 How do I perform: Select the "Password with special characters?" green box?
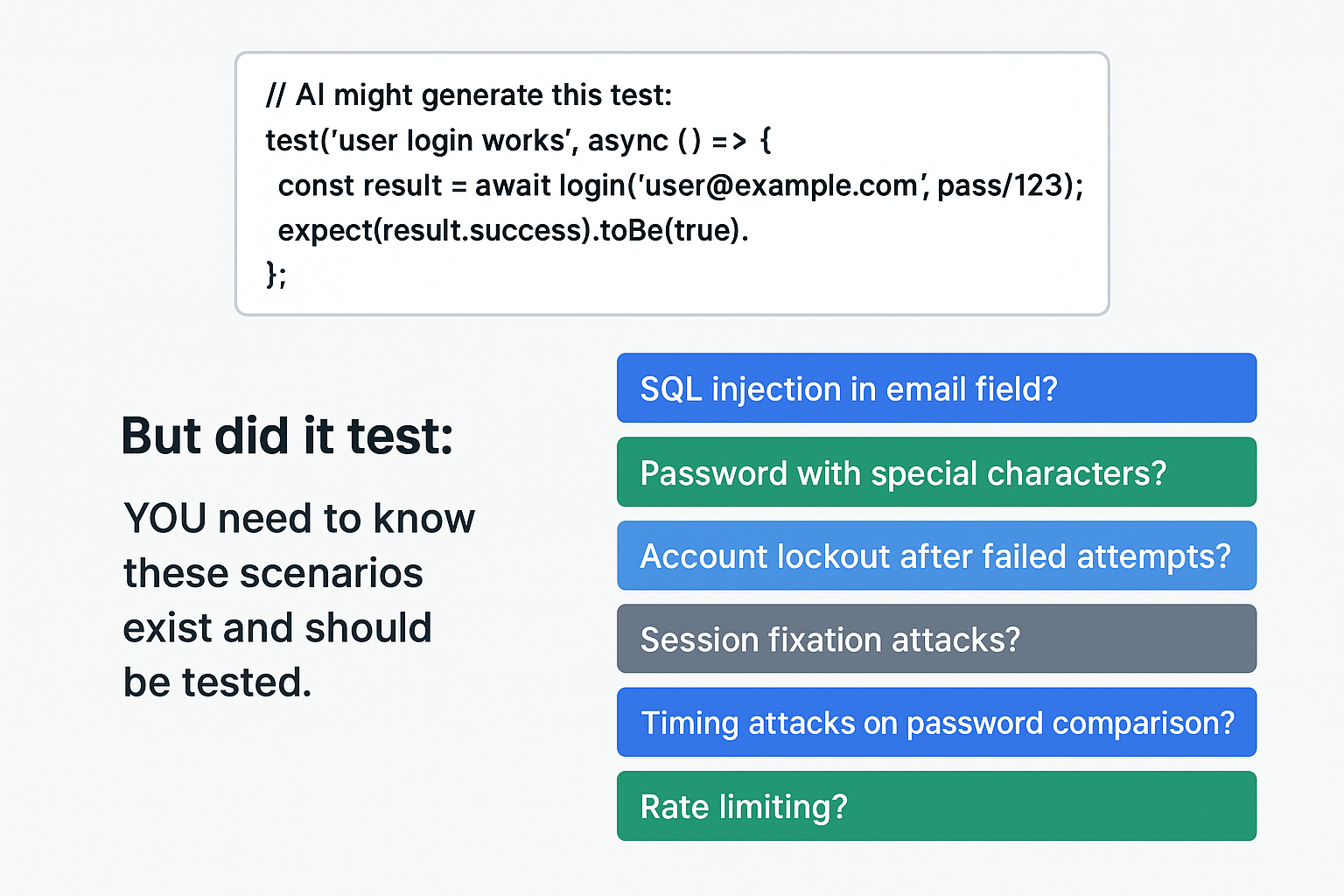pyautogui.click(x=936, y=472)
